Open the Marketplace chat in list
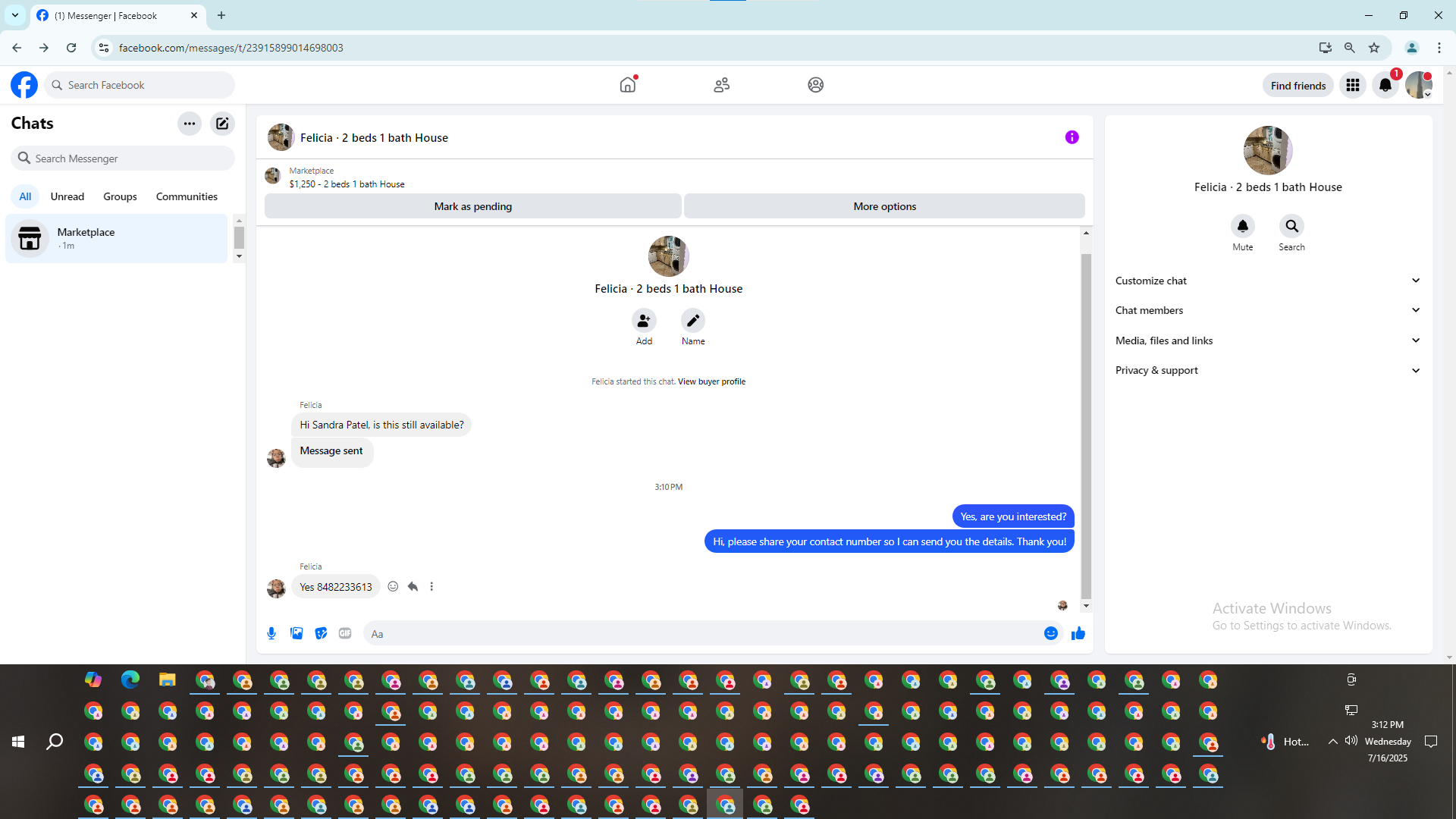 coord(117,238)
